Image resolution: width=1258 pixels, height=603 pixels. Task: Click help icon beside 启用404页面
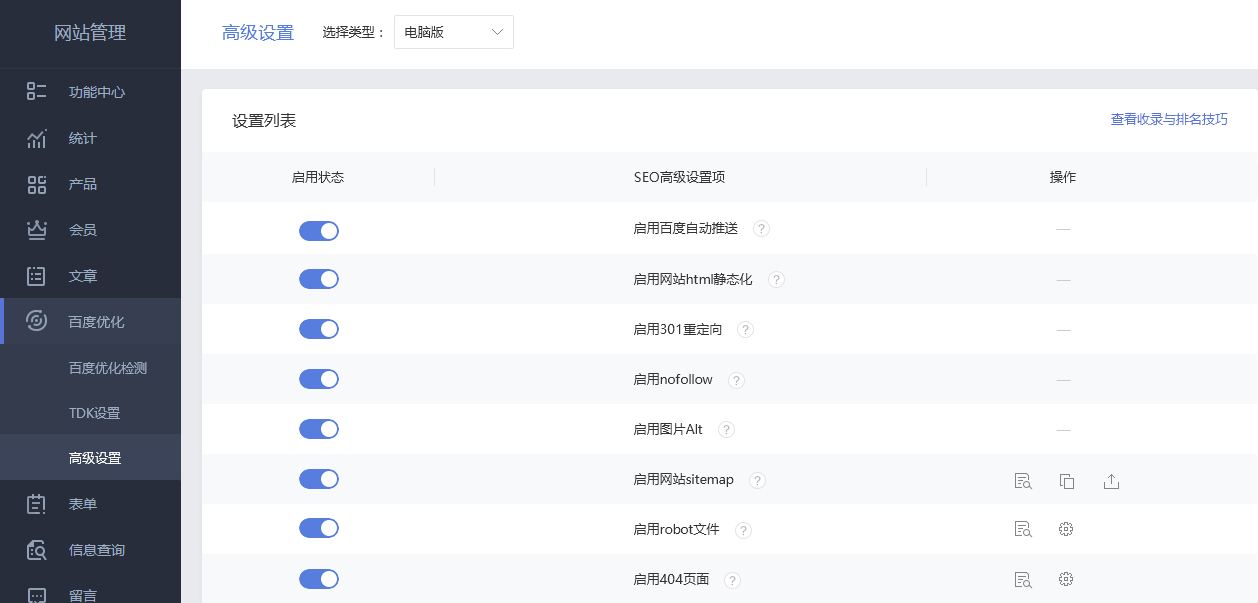pyautogui.click(x=732, y=580)
